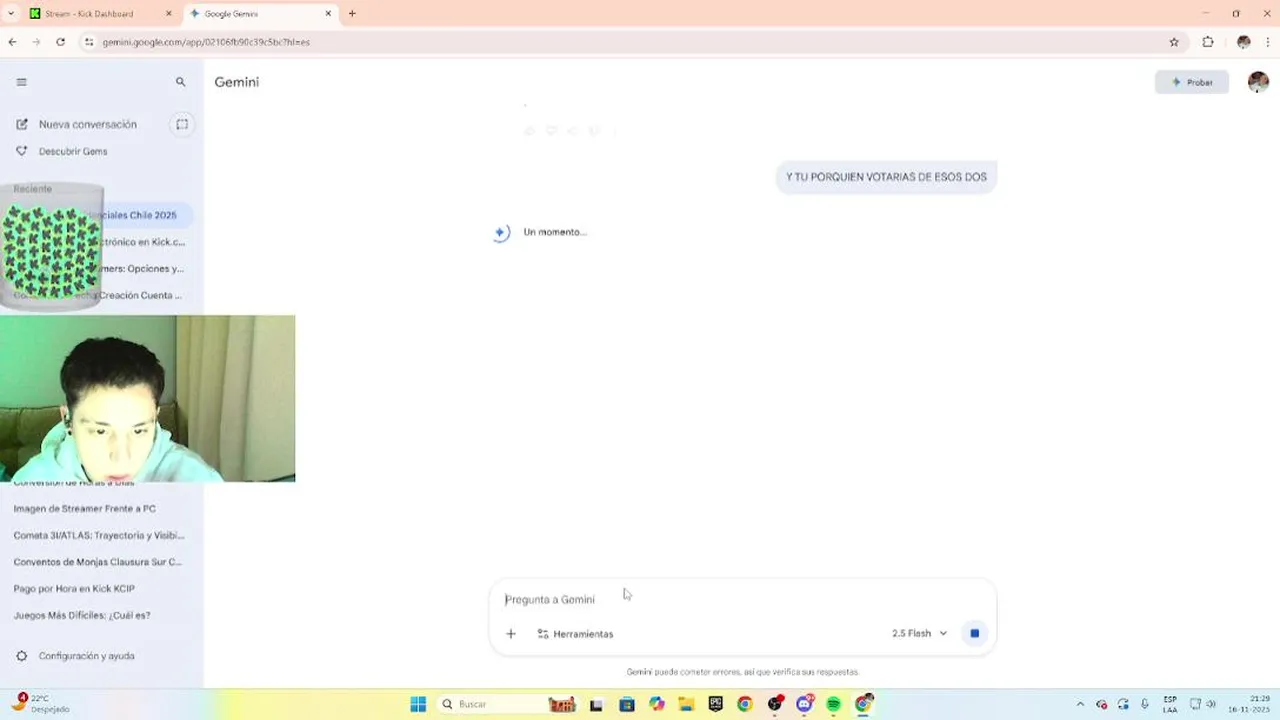Viewport: 1280px width, 720px height.
Task: Stop the response with the stop button
Action: [x=974, y=633]
